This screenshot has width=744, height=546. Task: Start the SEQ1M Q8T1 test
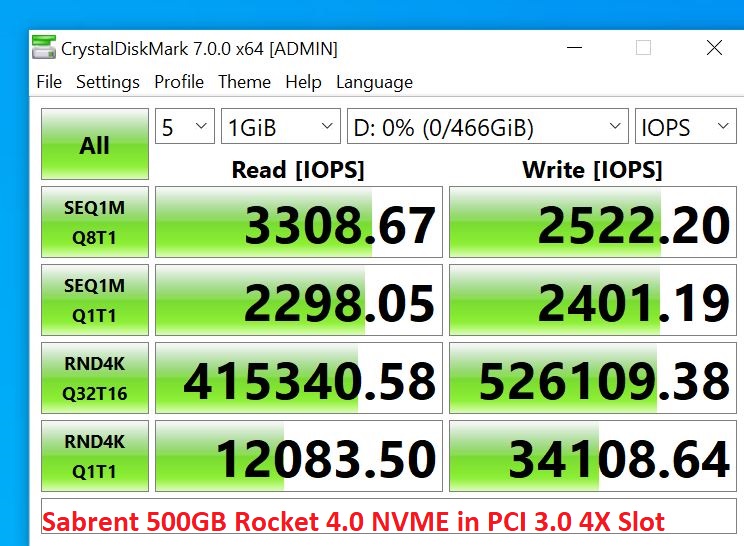[95, 222]
